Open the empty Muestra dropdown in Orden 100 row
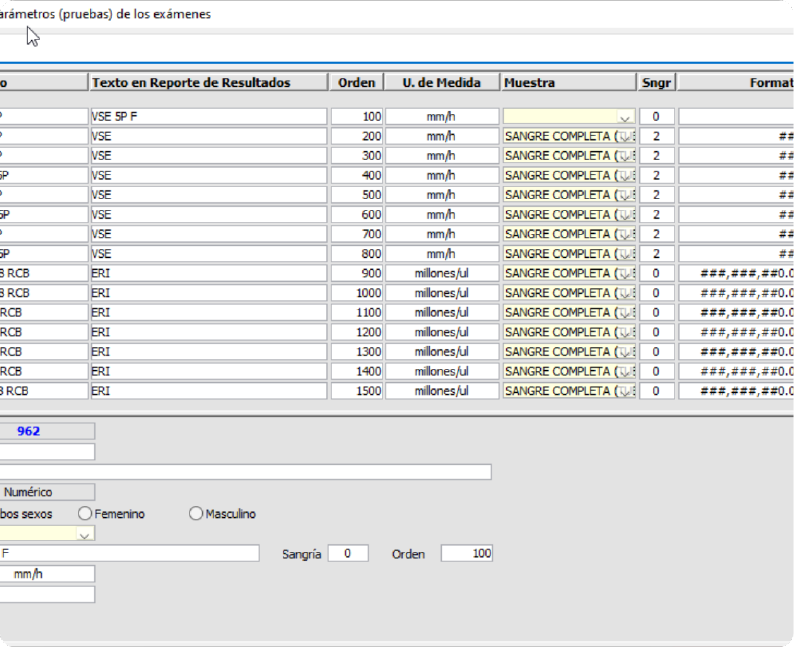This screenshot has width=794, height=648. click(625, 118)
